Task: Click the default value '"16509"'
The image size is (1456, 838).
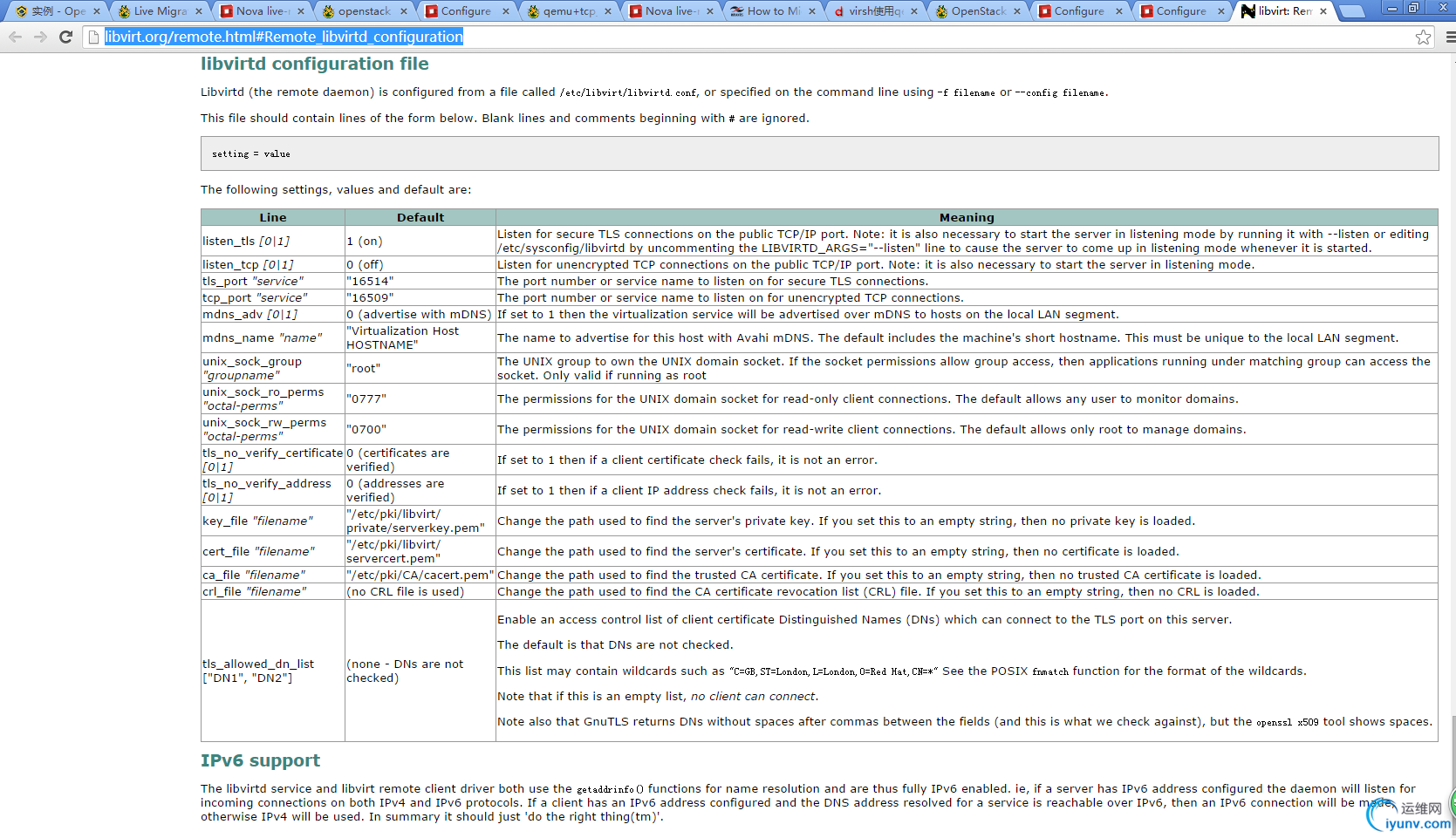Action: pos(370,298)
